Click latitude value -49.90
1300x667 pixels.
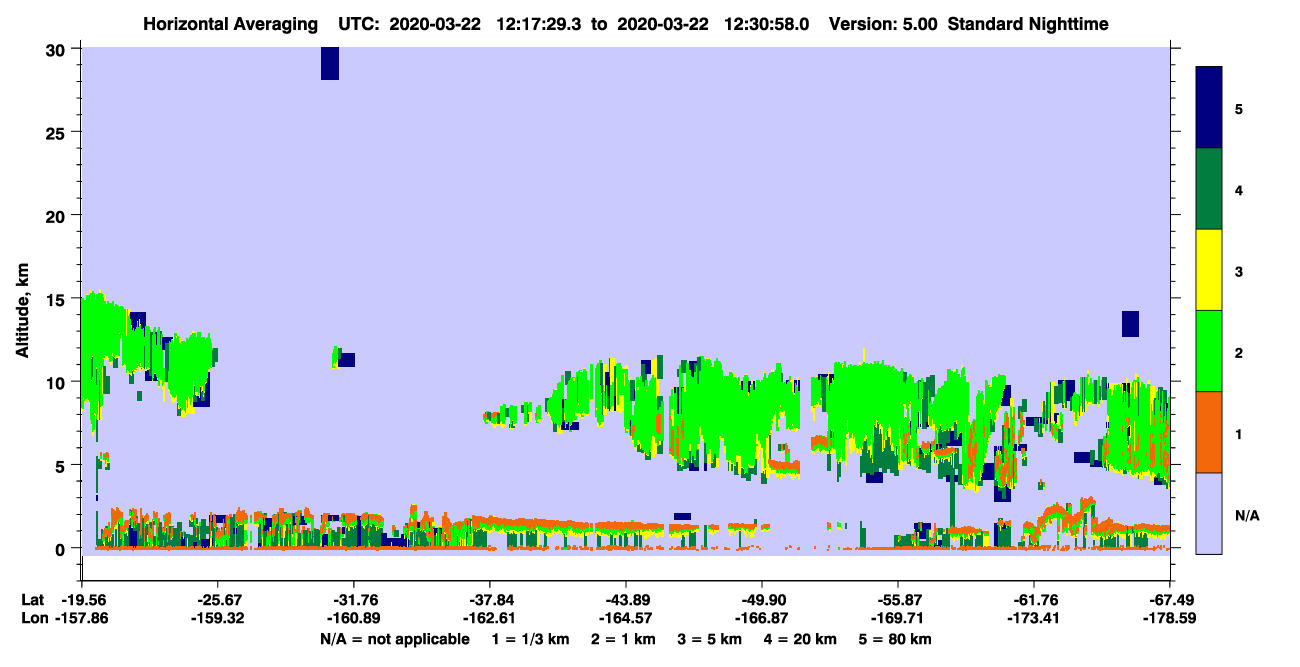(x=762, y=600)
